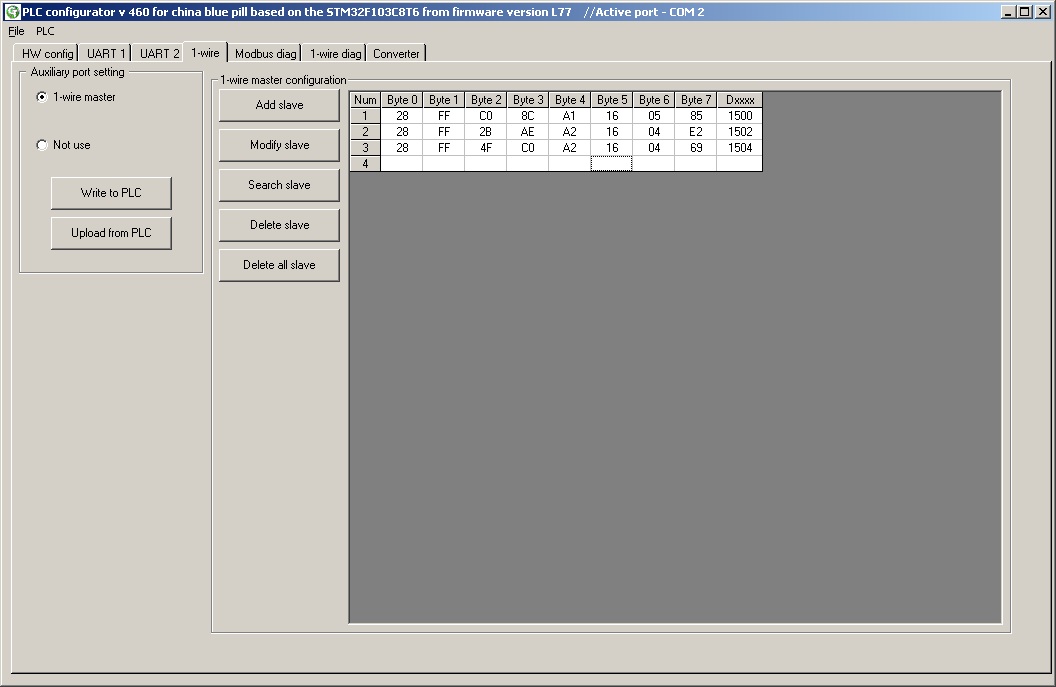Screen dimensions: 1056x687
Task: Click the Byte 4 column header
Action: [570, 100]
